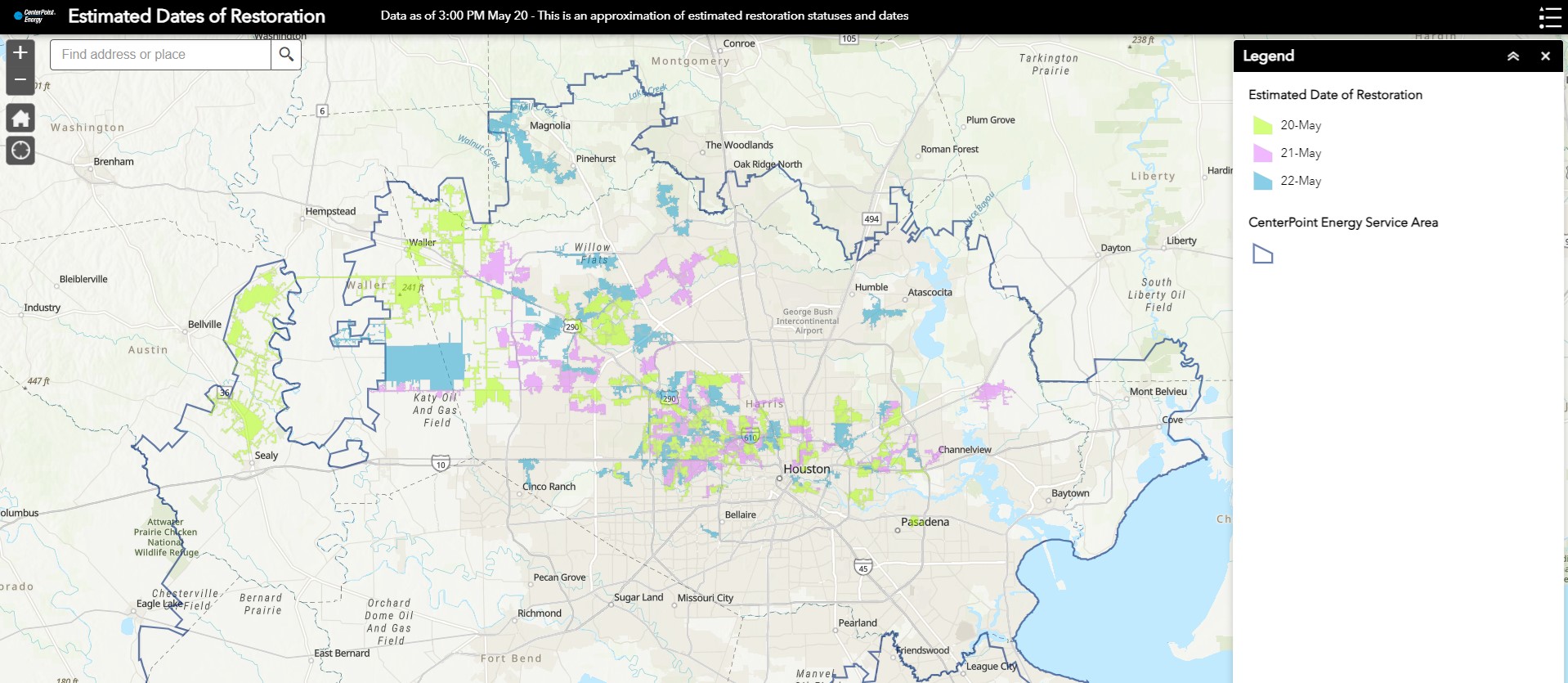Click the Baytown label
The width and height of the screenshot is (1568, 683).
[x=1070, y=493]
